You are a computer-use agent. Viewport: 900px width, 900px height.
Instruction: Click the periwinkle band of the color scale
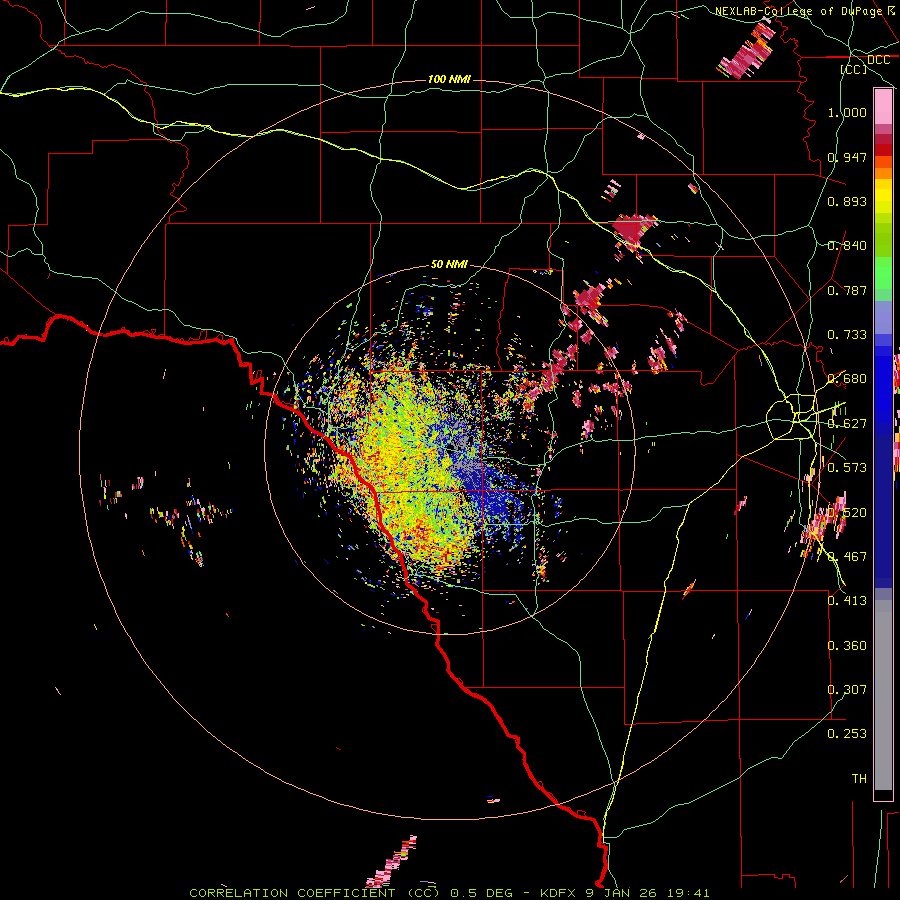point(883,319)
